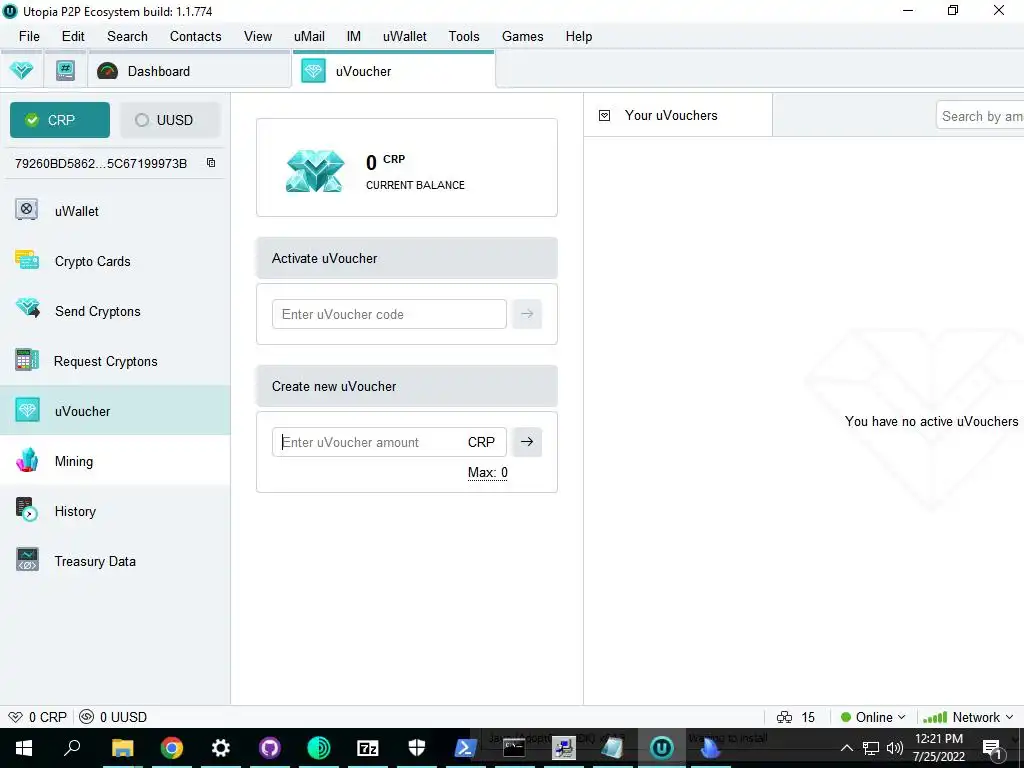The width and height of the screenshot is (1024, 768).
Task: Open PowerShell from the taskbar
Action: (466, 748)
